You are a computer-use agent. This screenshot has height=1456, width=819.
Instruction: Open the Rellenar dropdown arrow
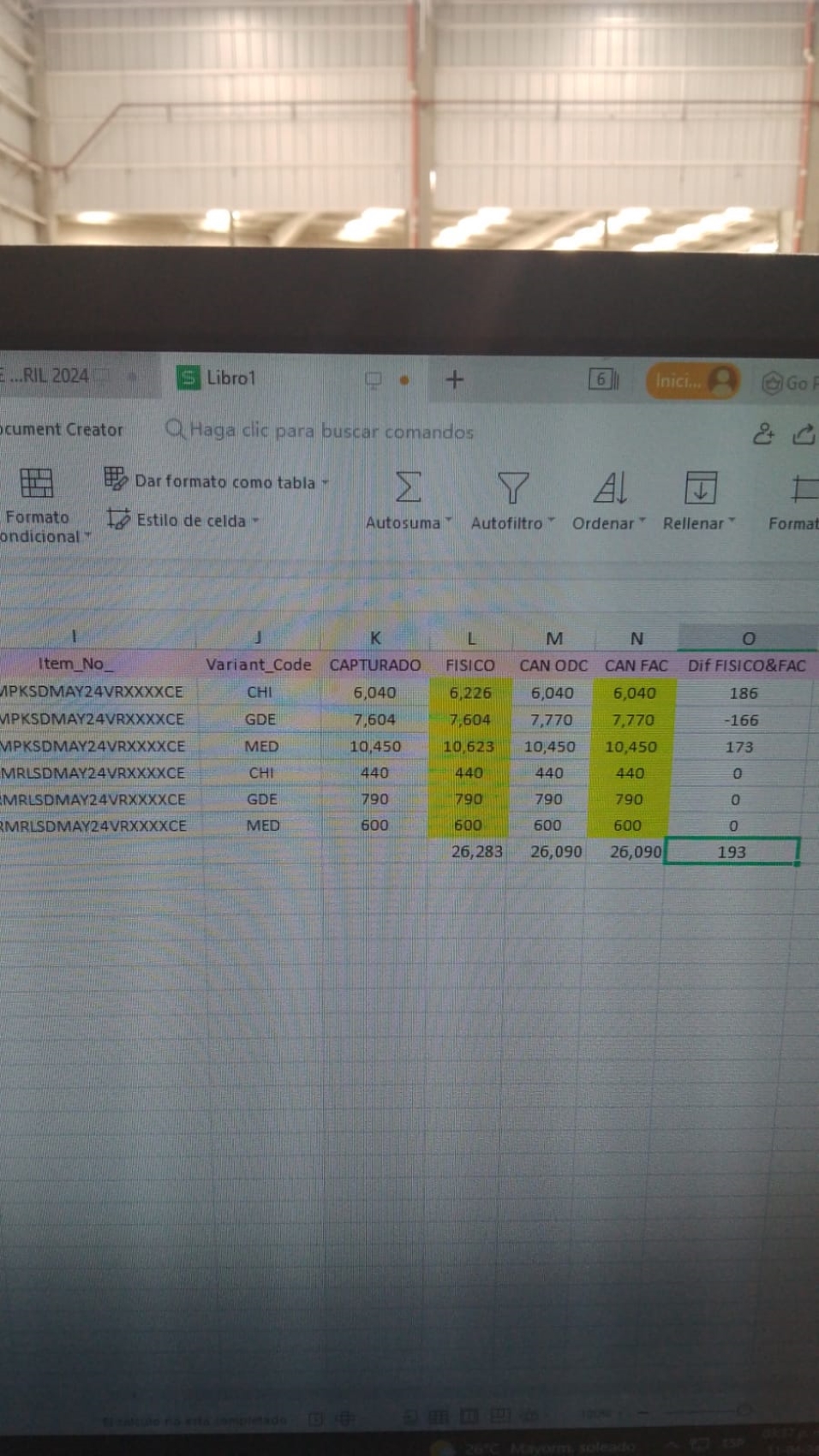pos(732,522)
